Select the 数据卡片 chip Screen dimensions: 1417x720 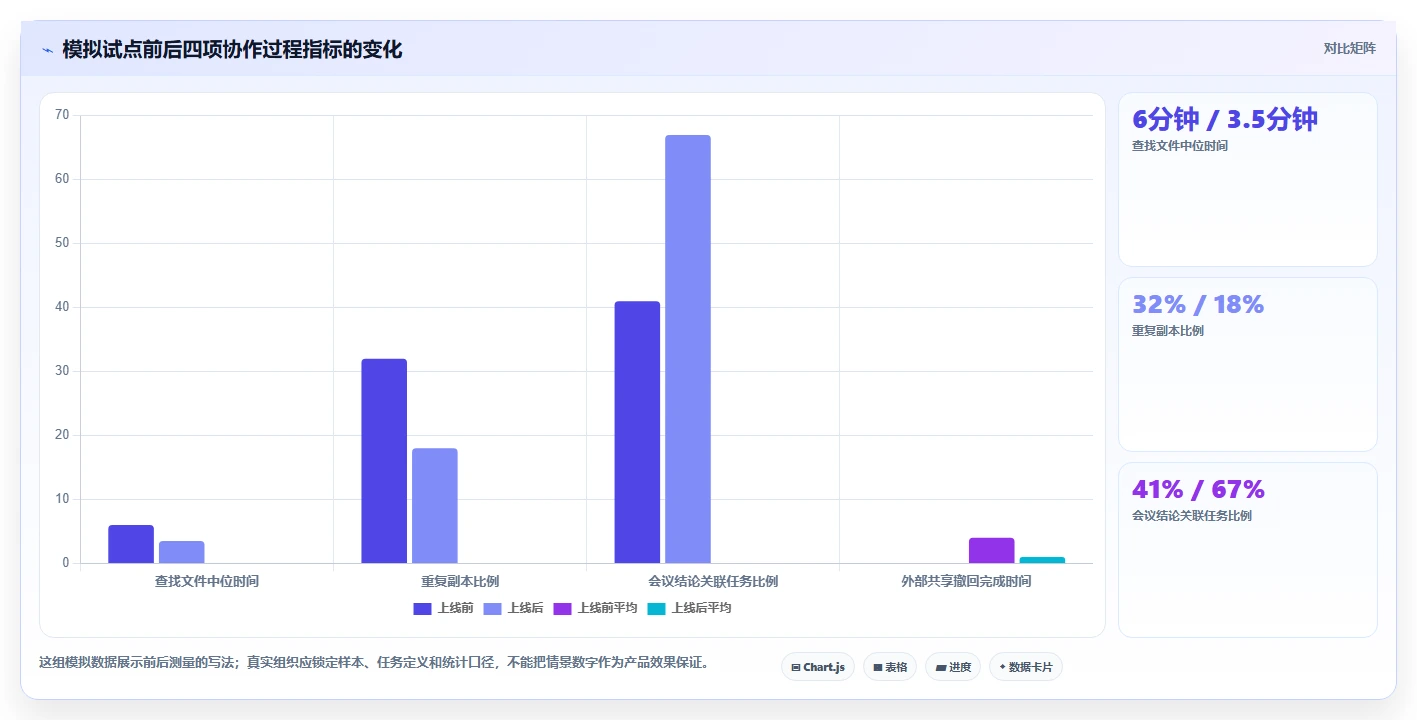pyautogui.click(x=1025, y=667)
